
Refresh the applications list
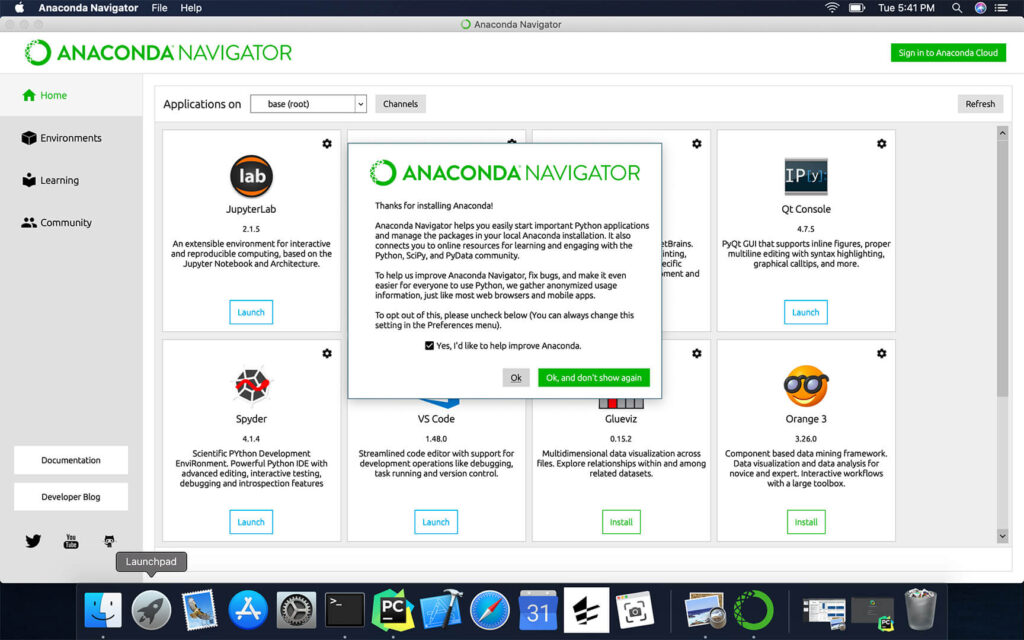(x=980, y=104)
